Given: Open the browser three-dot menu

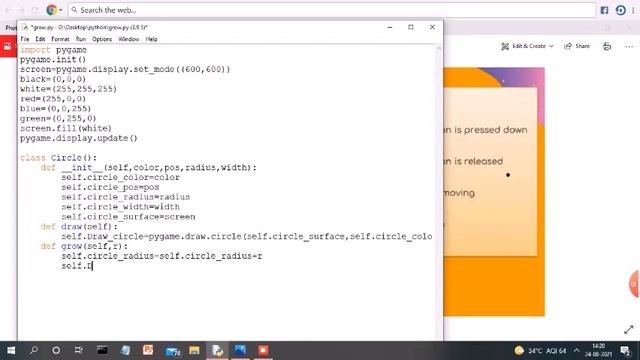Looking at the screenshot, I should pos(633,10).
